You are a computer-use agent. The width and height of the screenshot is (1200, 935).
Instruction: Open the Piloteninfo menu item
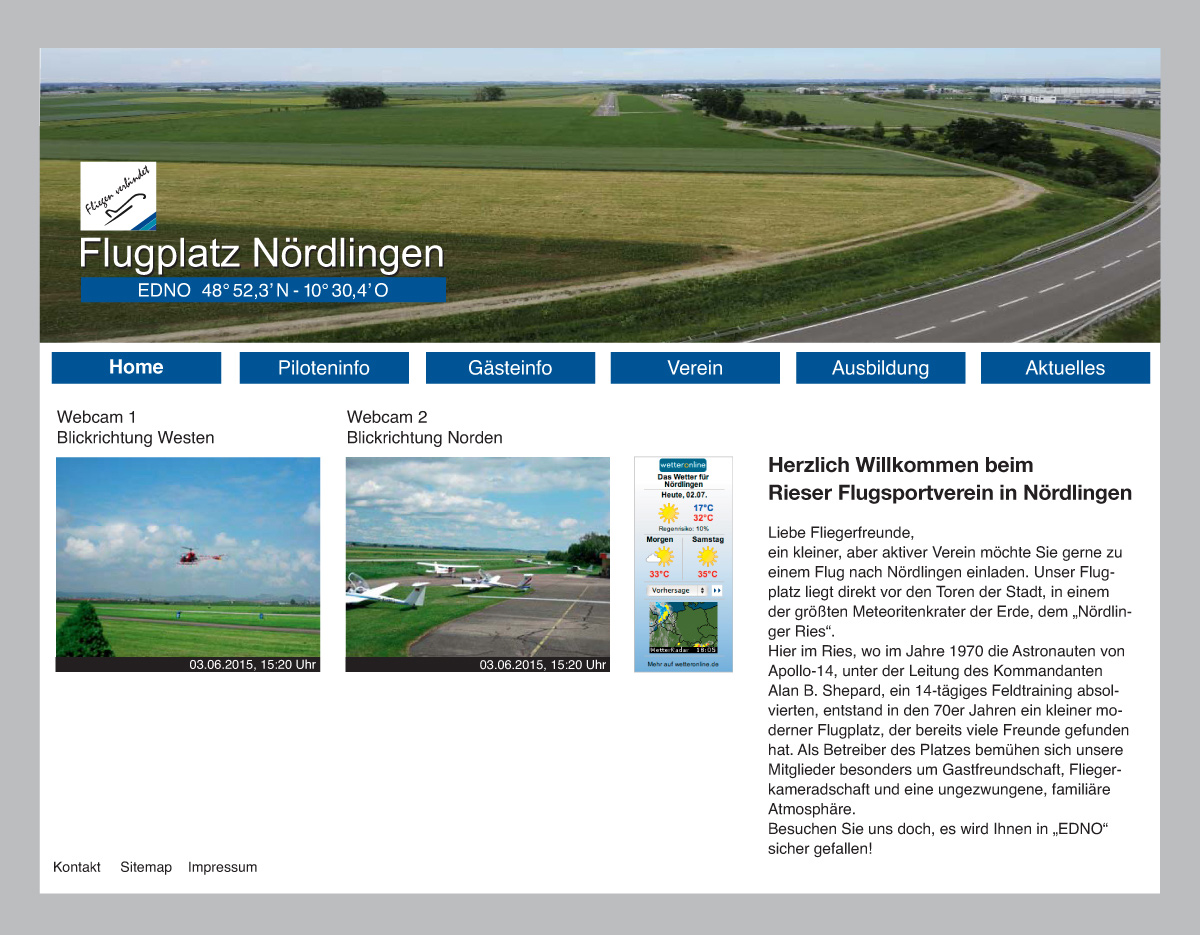click(x=324, y=368)
